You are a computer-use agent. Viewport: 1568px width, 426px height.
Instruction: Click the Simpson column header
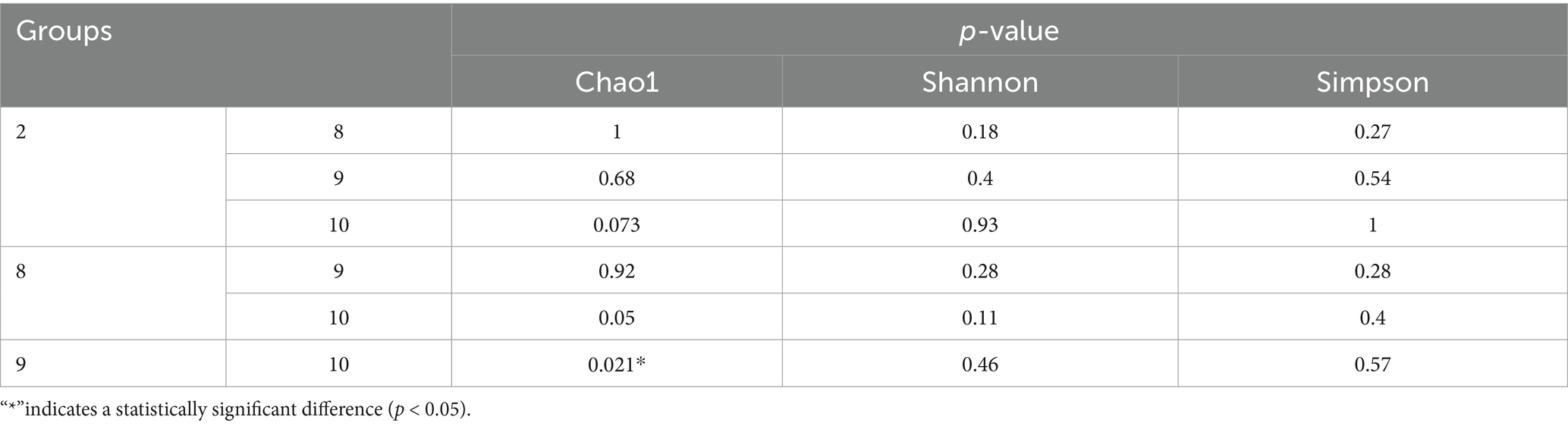coord(1372,82)
